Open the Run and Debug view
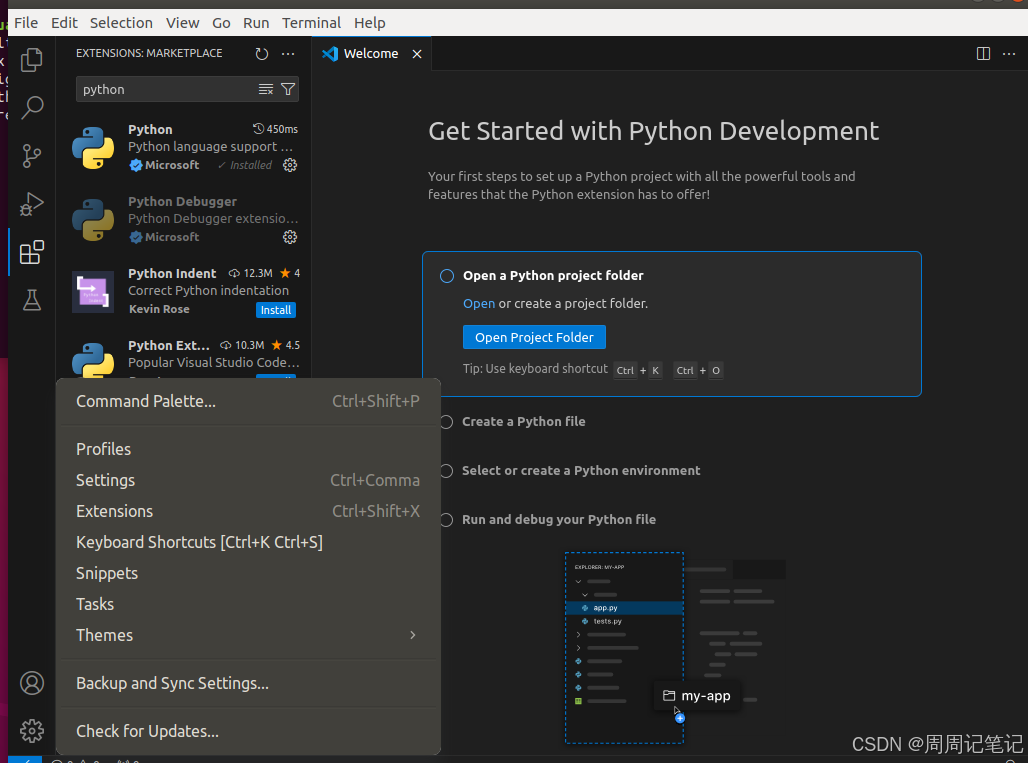The image size is (1028, 763). pos(31,204)
